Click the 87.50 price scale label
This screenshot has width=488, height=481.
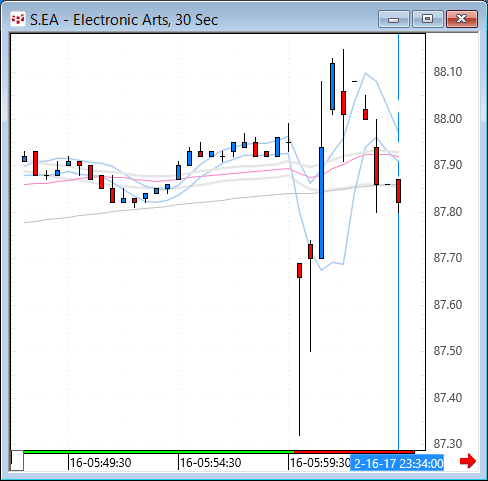click(448, 351)
